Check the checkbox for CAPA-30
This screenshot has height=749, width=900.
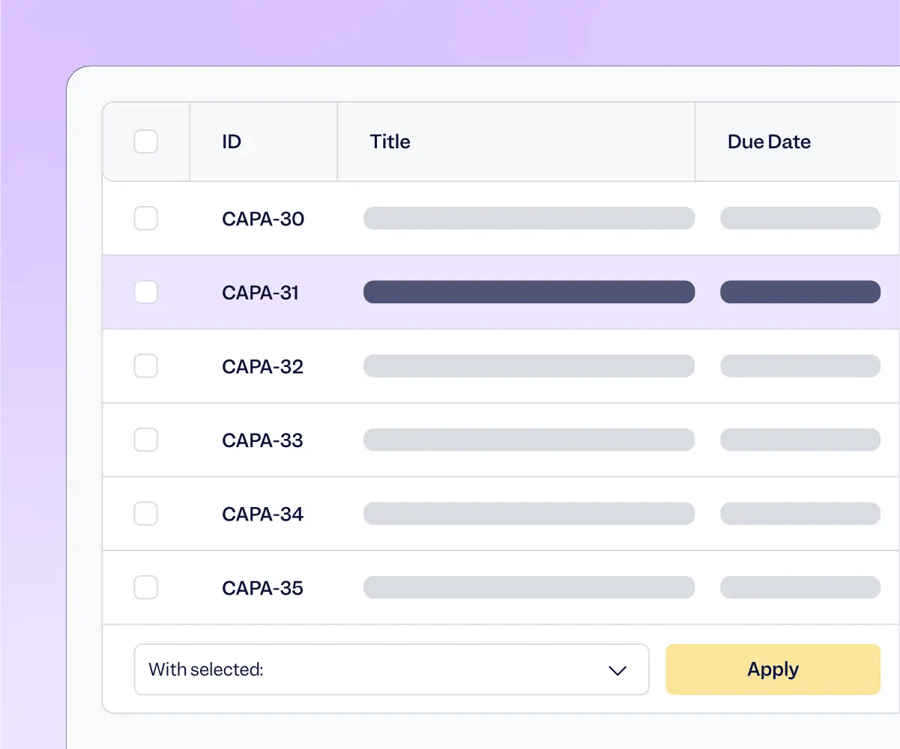click(x=145, y=218)
